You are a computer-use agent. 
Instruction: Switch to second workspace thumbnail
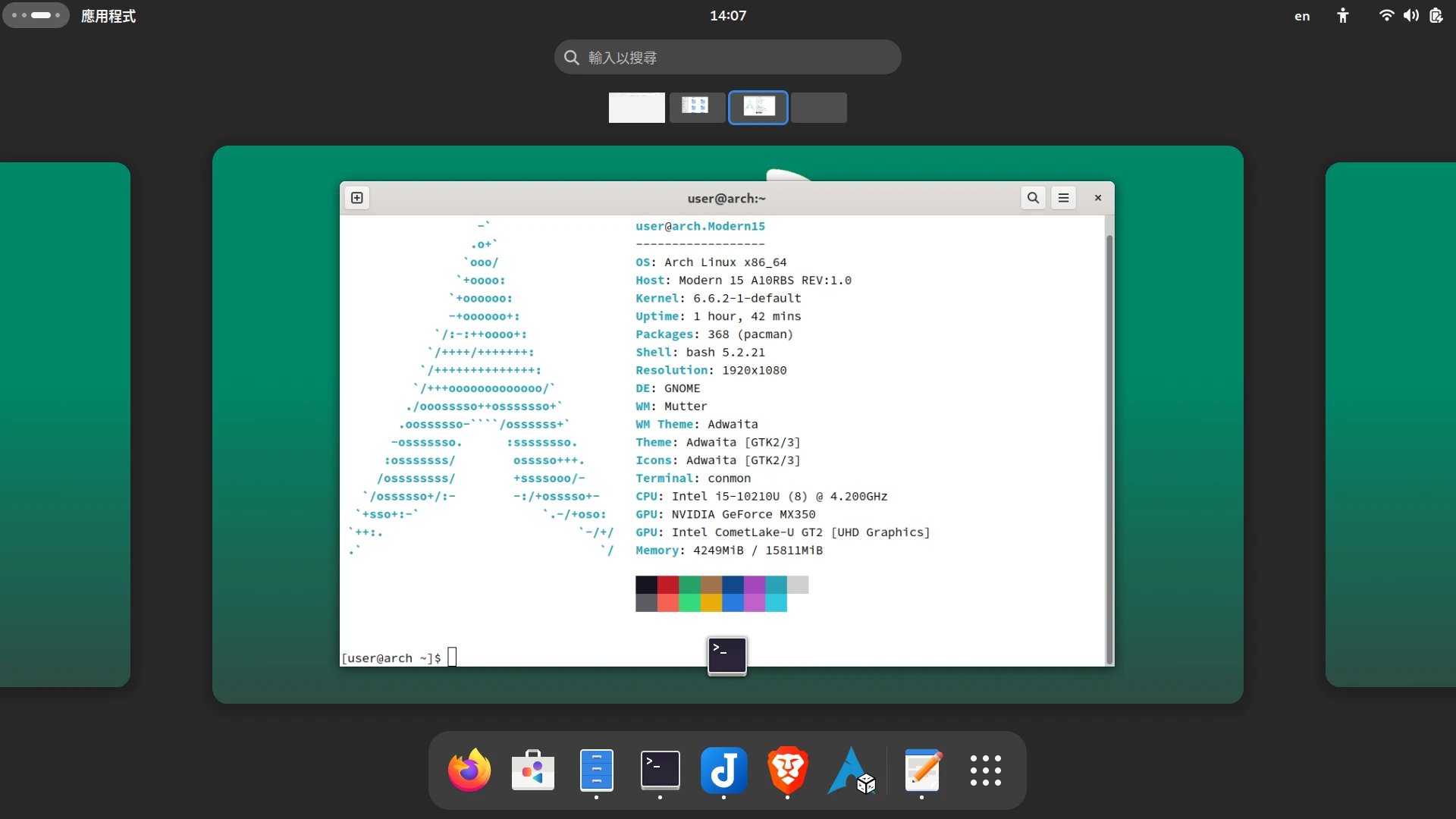(x=697, y=108)
